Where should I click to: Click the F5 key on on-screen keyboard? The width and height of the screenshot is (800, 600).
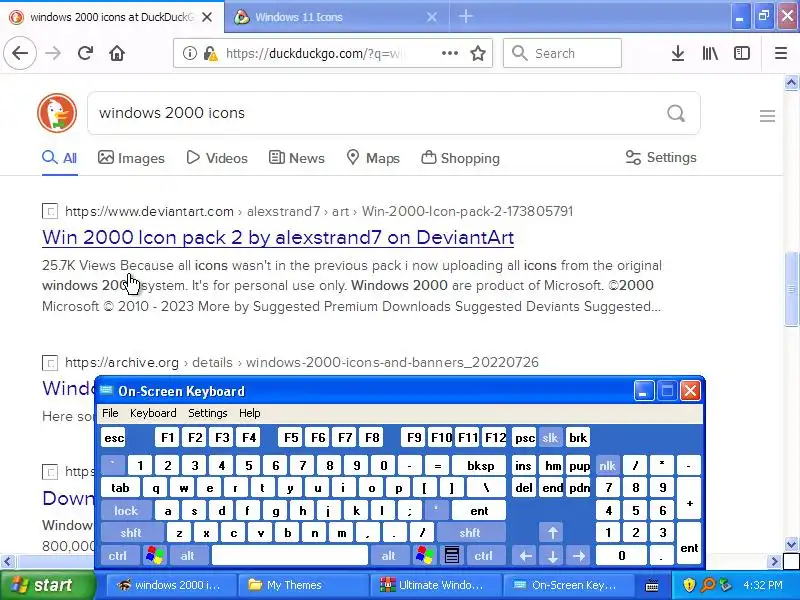pos(291,437)
